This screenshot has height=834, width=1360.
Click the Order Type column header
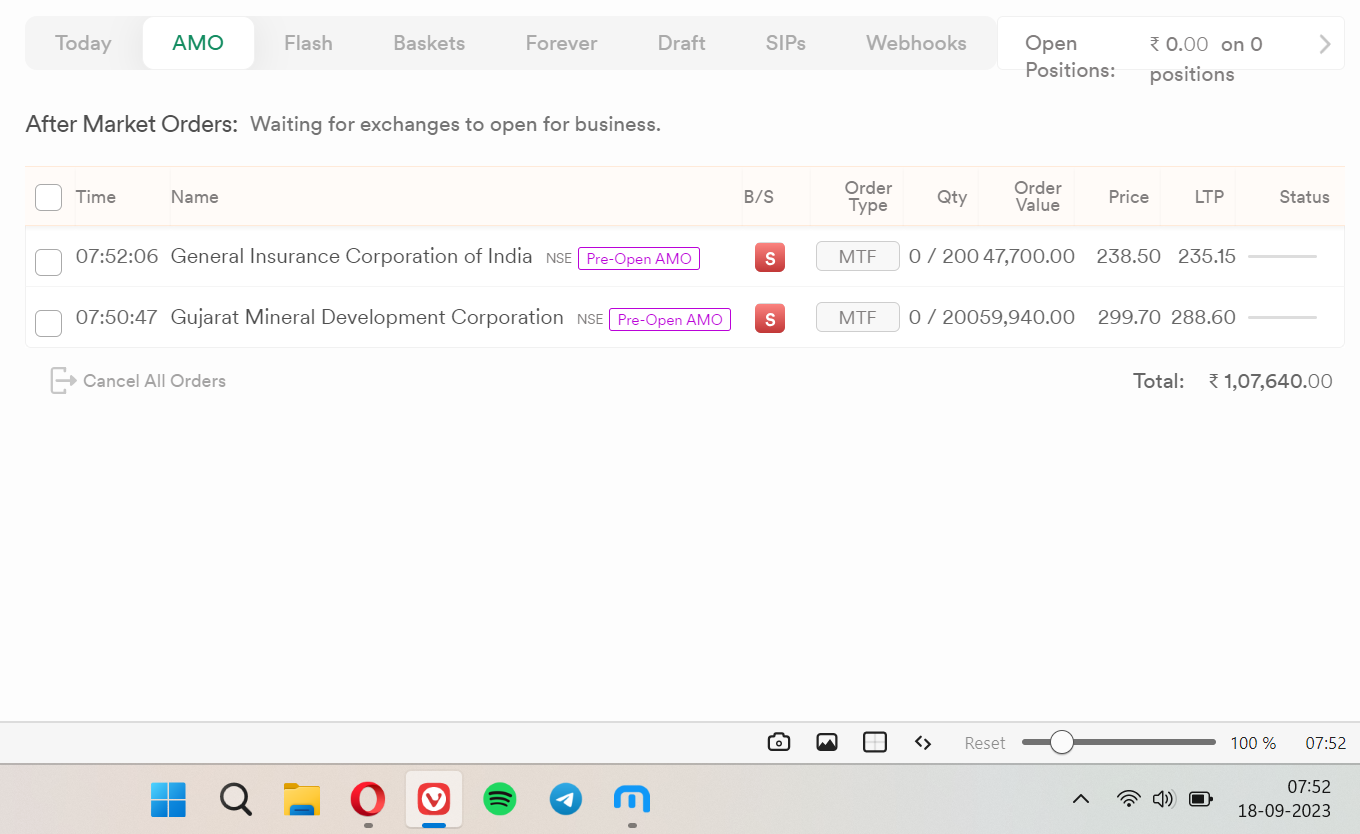coord(868,197)
